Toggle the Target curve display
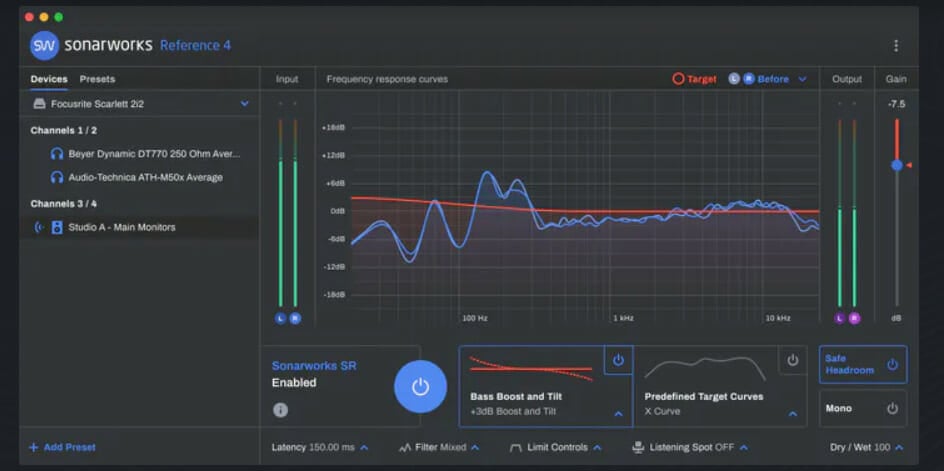This screenshot has width=944, height=471. [x=694, y=79]
